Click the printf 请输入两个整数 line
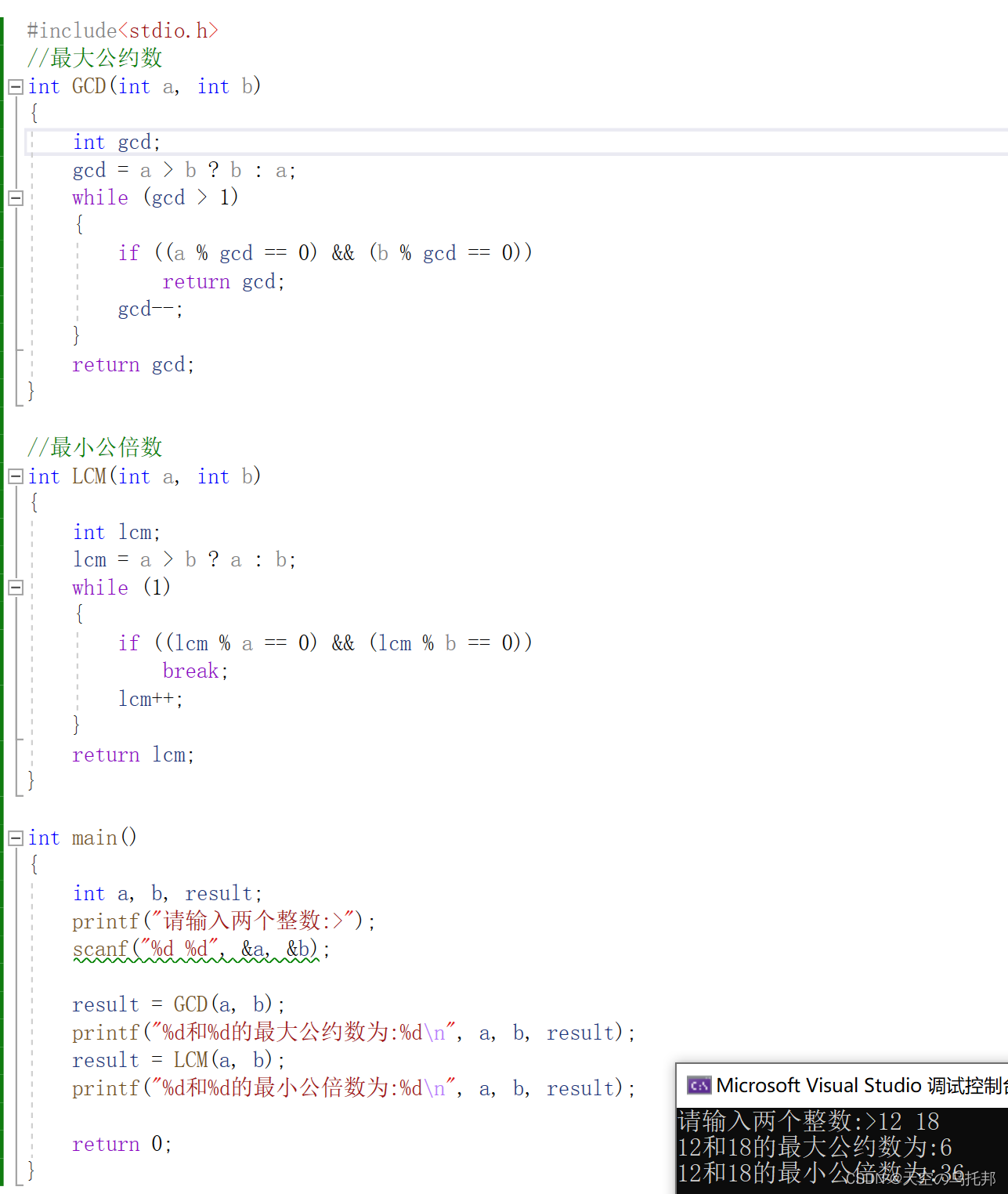The width and height of the screenshot is (1008, 1194). click(224, 921)
